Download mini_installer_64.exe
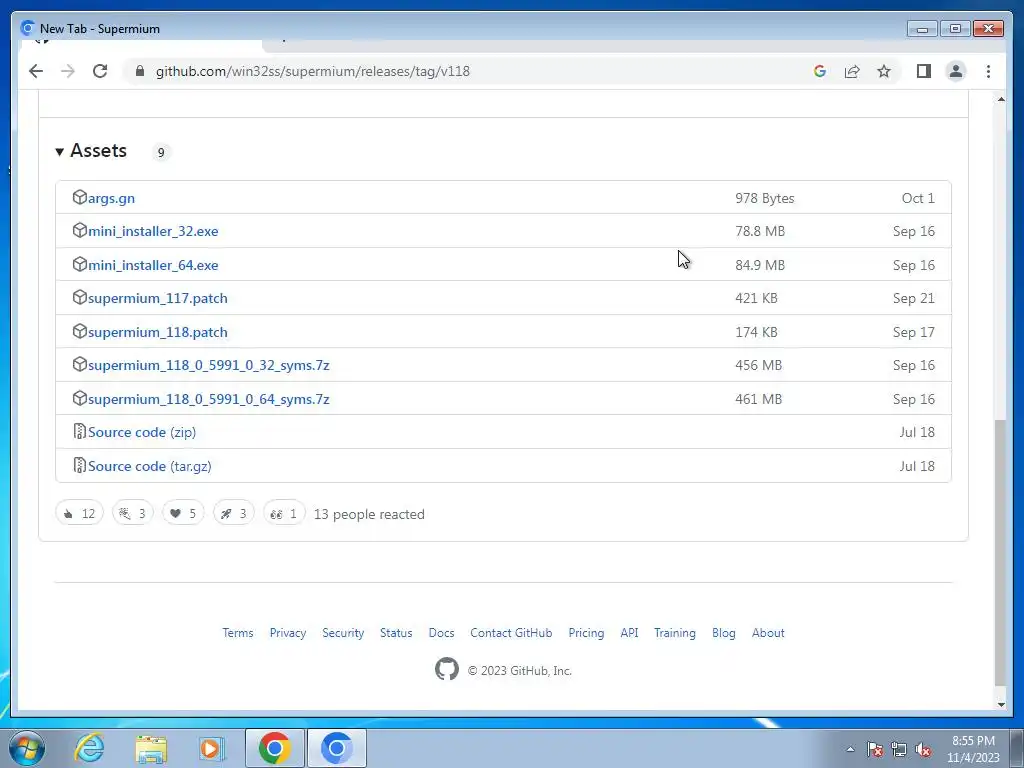1024x768 pixels. click(153, 265)
